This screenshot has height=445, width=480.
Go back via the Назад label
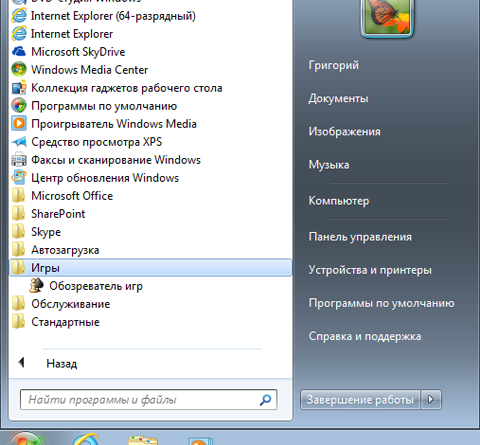point(62,363)
